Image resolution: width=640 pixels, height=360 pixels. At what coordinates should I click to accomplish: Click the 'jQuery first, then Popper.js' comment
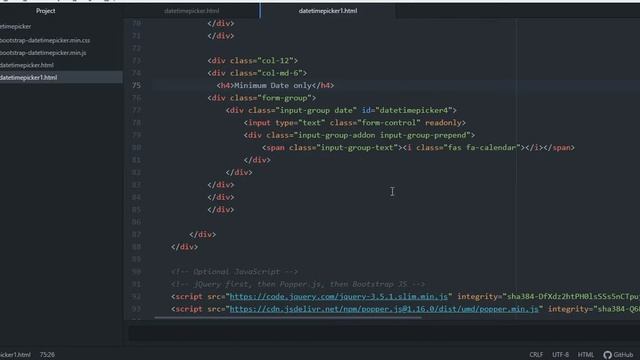(298, 284)
